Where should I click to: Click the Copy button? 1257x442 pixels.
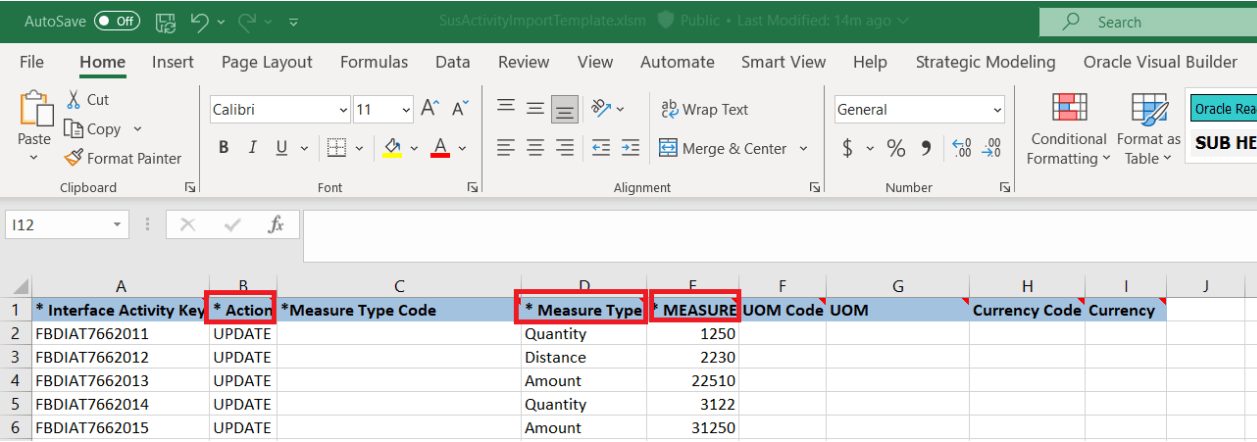tap(93, 129)
